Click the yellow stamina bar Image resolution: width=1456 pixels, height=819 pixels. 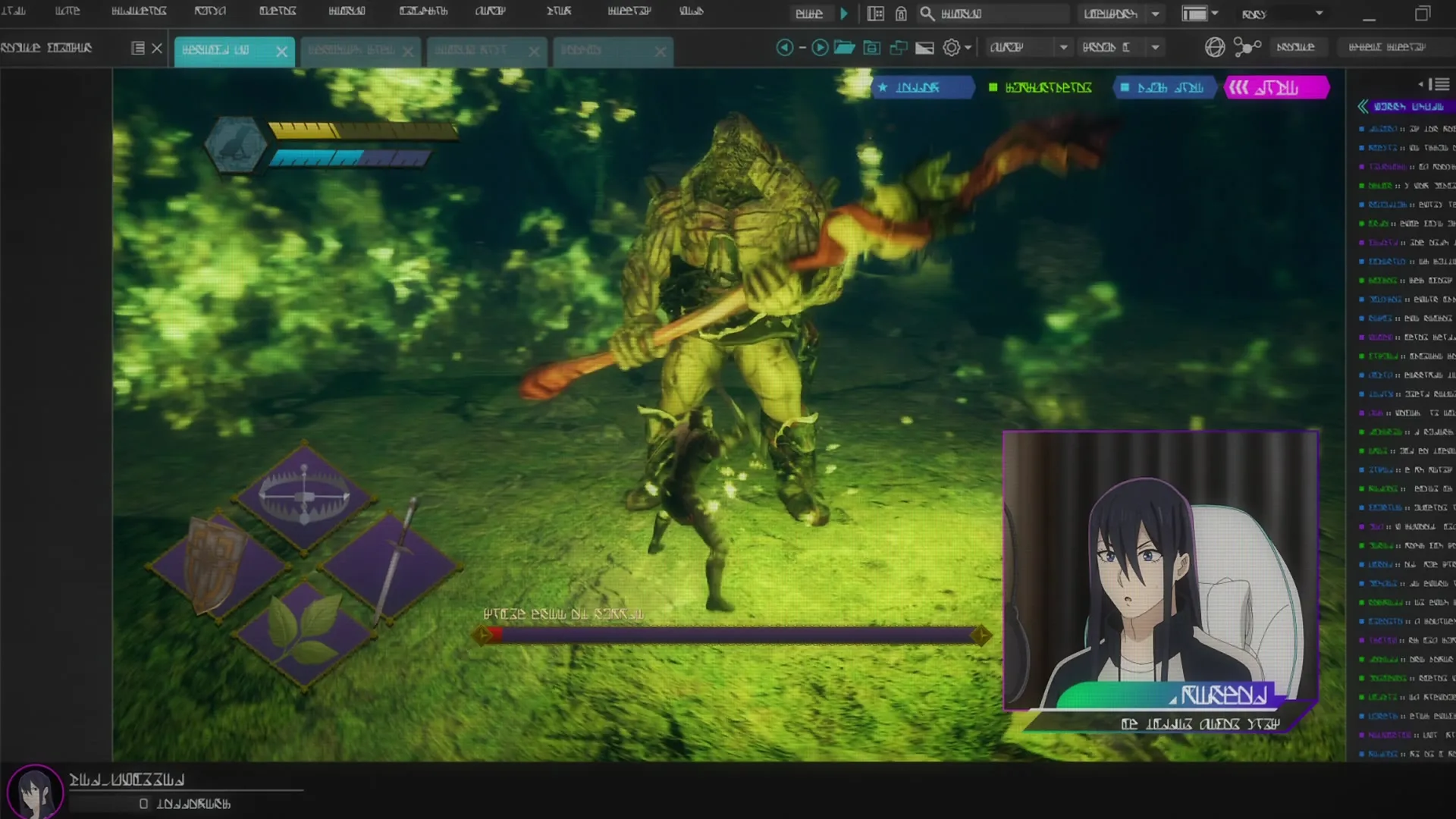coord(363,131)
